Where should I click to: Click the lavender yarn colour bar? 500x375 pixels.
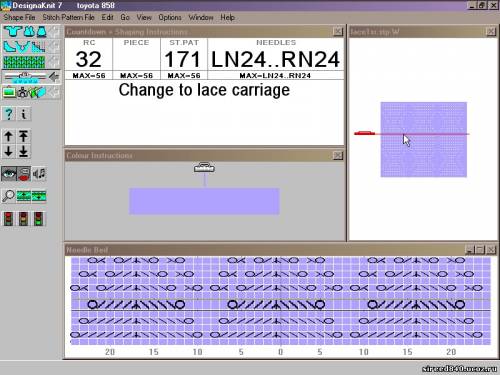(x=204, y=201)
